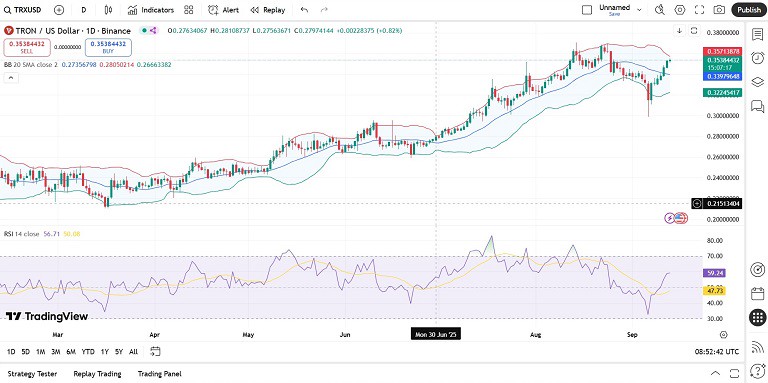
Task: Create a price Alert
Action: [x=223, y=10]
